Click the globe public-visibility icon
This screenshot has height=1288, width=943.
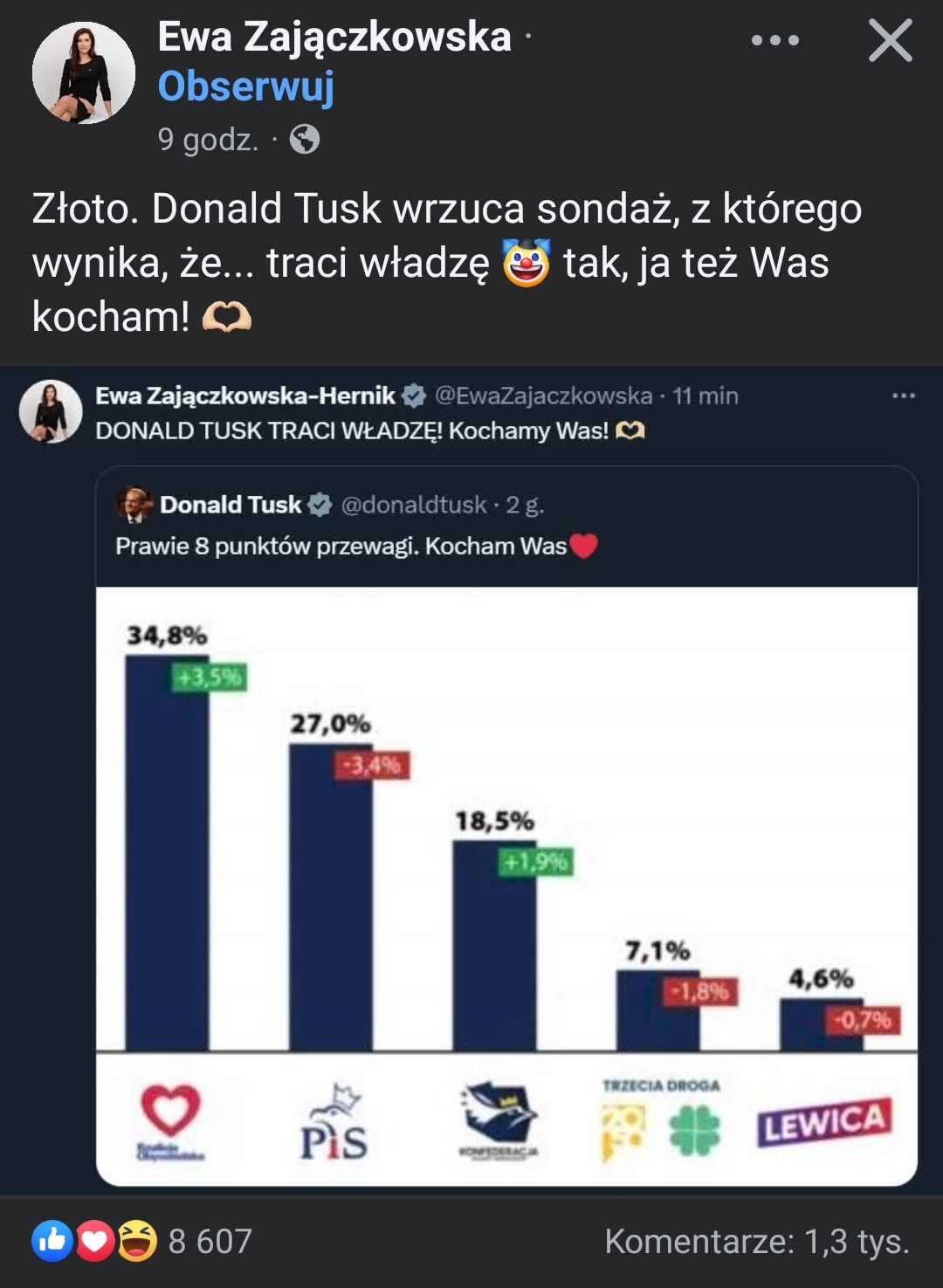point(305,140)
